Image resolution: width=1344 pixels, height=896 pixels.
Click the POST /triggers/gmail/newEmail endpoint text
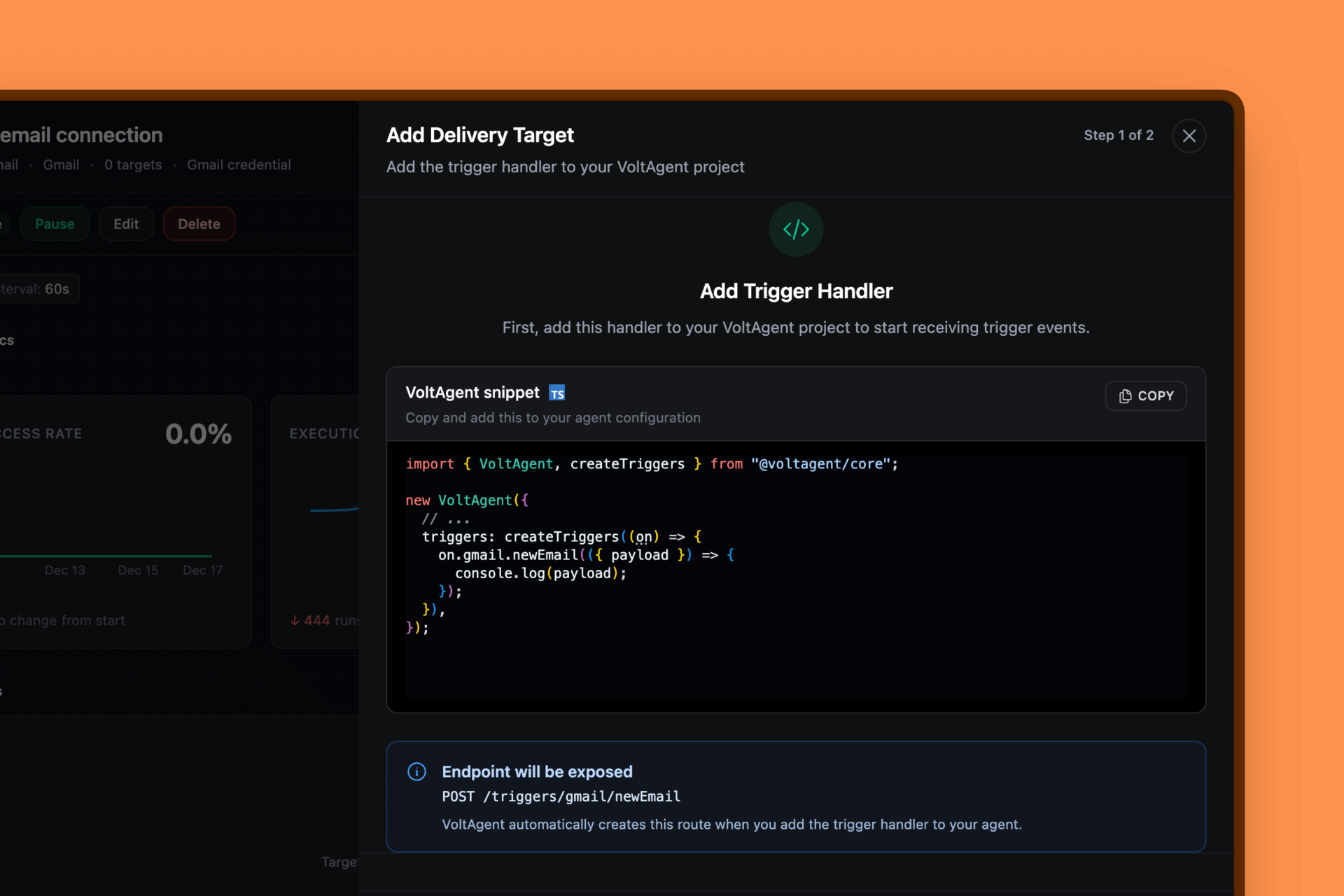pyautogui.click(x=561, y=796)
